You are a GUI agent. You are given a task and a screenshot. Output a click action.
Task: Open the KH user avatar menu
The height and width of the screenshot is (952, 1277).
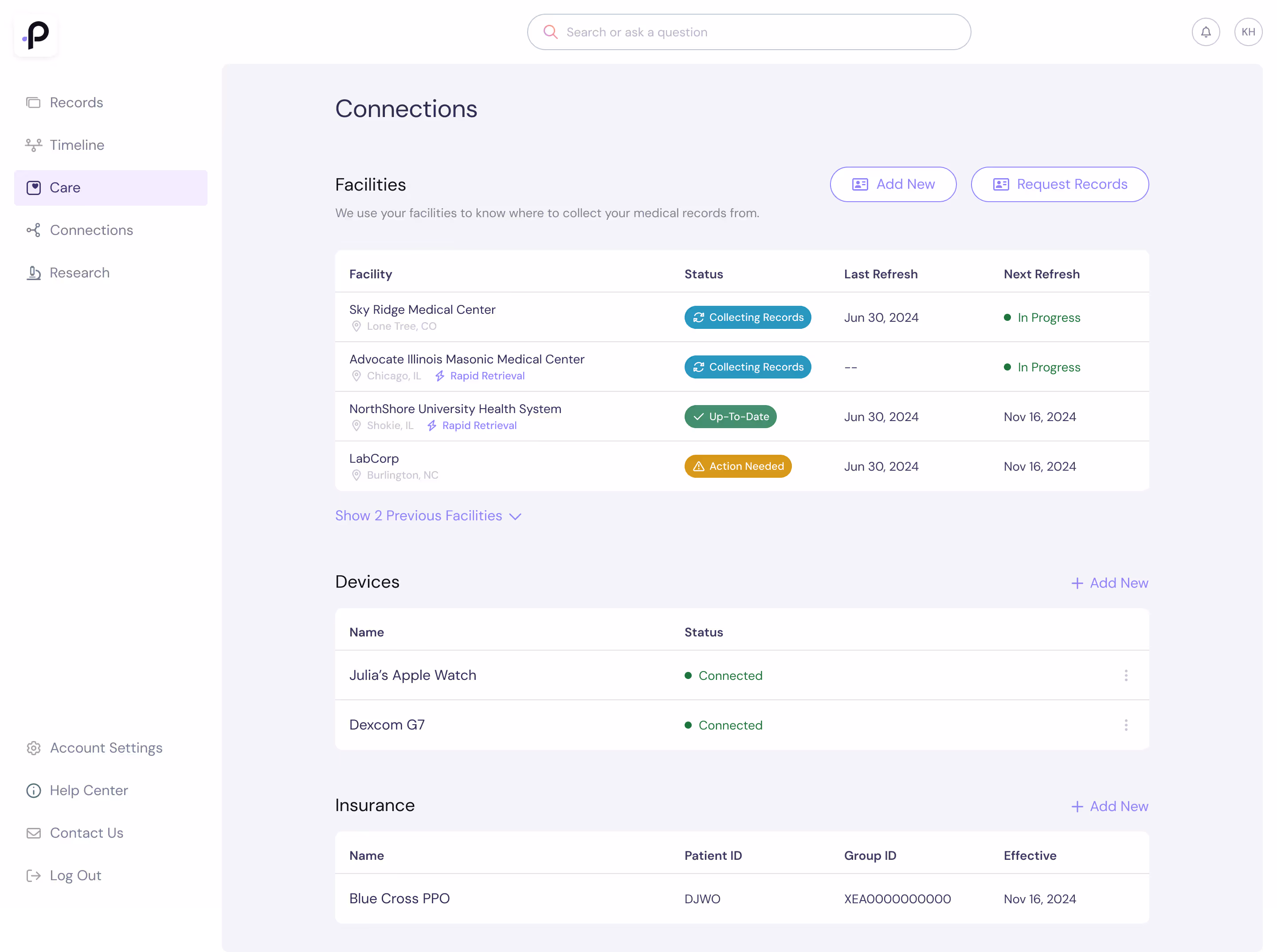pos(1248,32)
